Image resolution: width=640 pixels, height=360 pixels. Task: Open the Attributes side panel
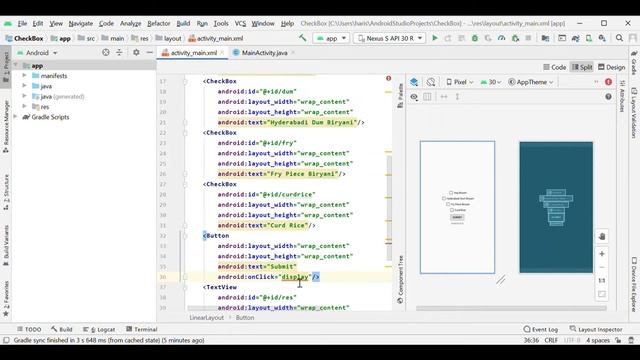coord(622,96)
